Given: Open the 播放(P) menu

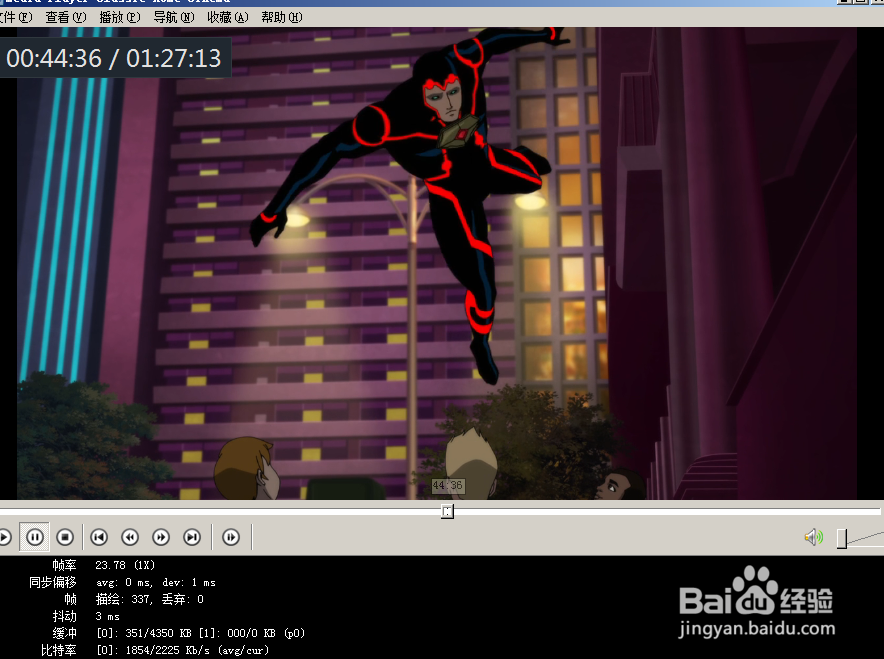Looking at the screenshot, I should click(120, 17).
